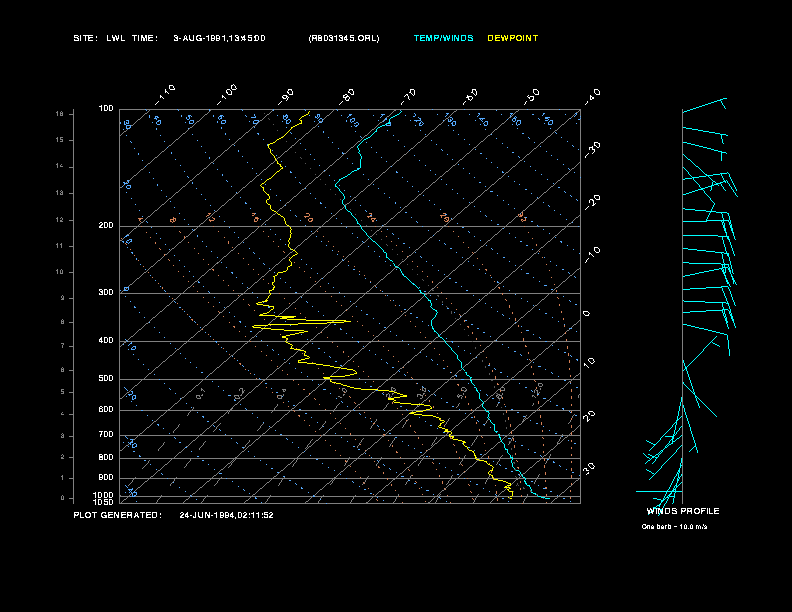Click the 100 pressure level label
The height and width of the screenshot is (612, 792).
[x=106, y=109]
